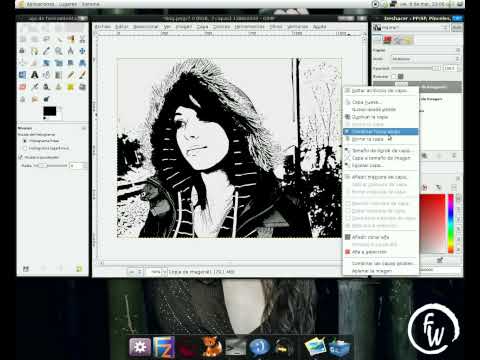Open the layer Modo dropdown

click(426, 59)
